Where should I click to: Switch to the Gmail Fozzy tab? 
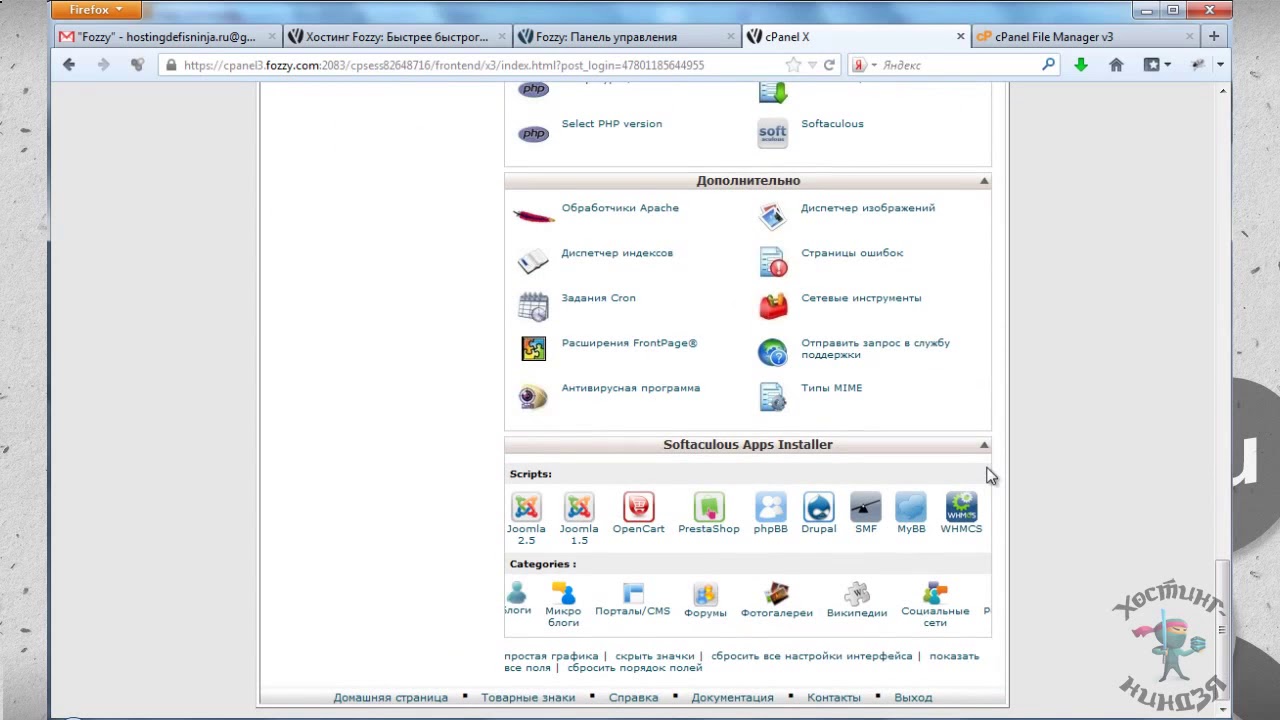click(x=168, y=37)
